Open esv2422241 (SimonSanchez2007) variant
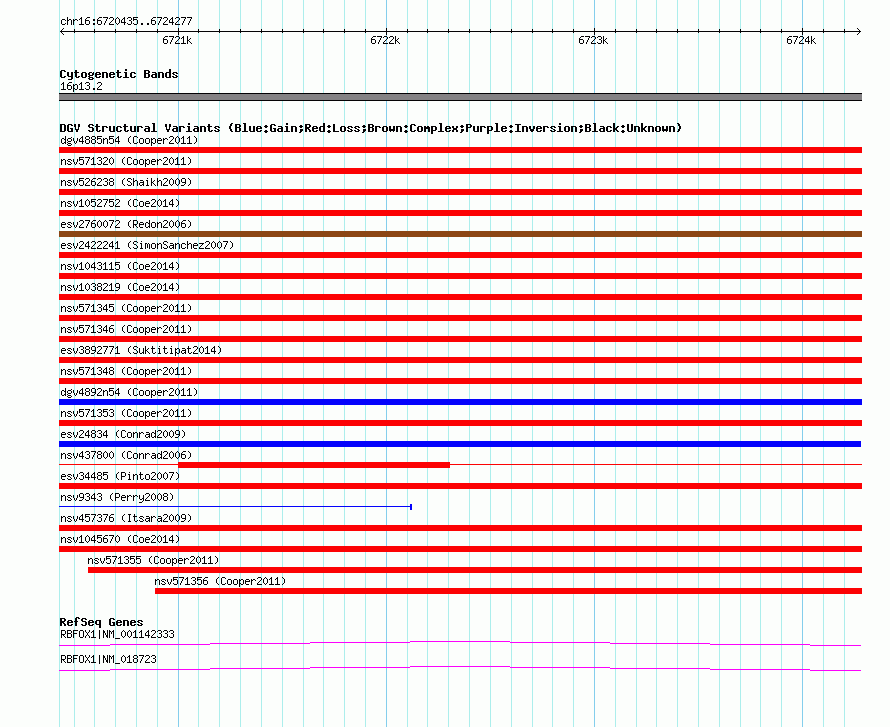The height and width of the screenshot is (727, 890). pos(147,245)
